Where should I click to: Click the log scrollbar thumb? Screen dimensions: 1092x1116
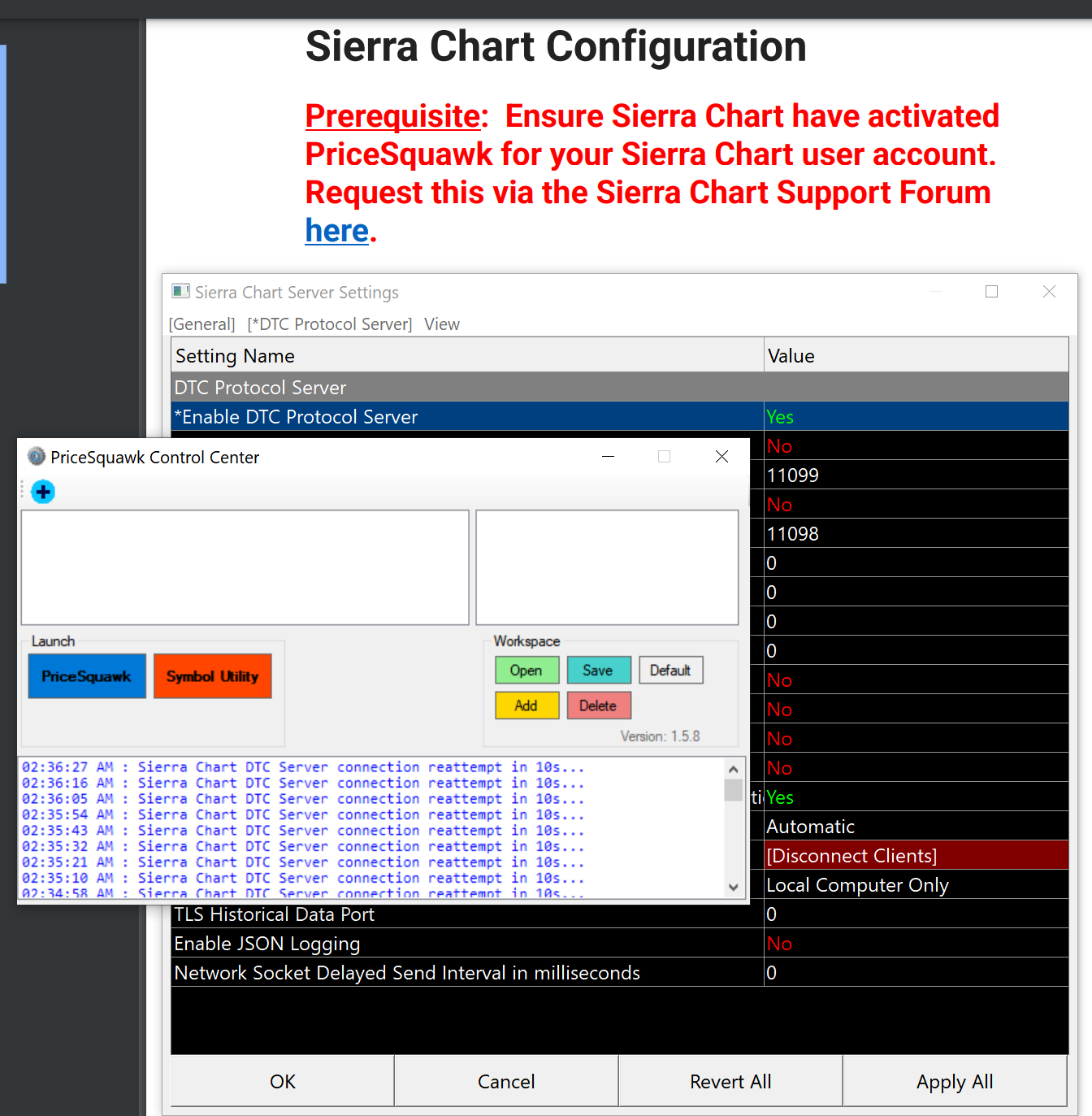point(734,790)
